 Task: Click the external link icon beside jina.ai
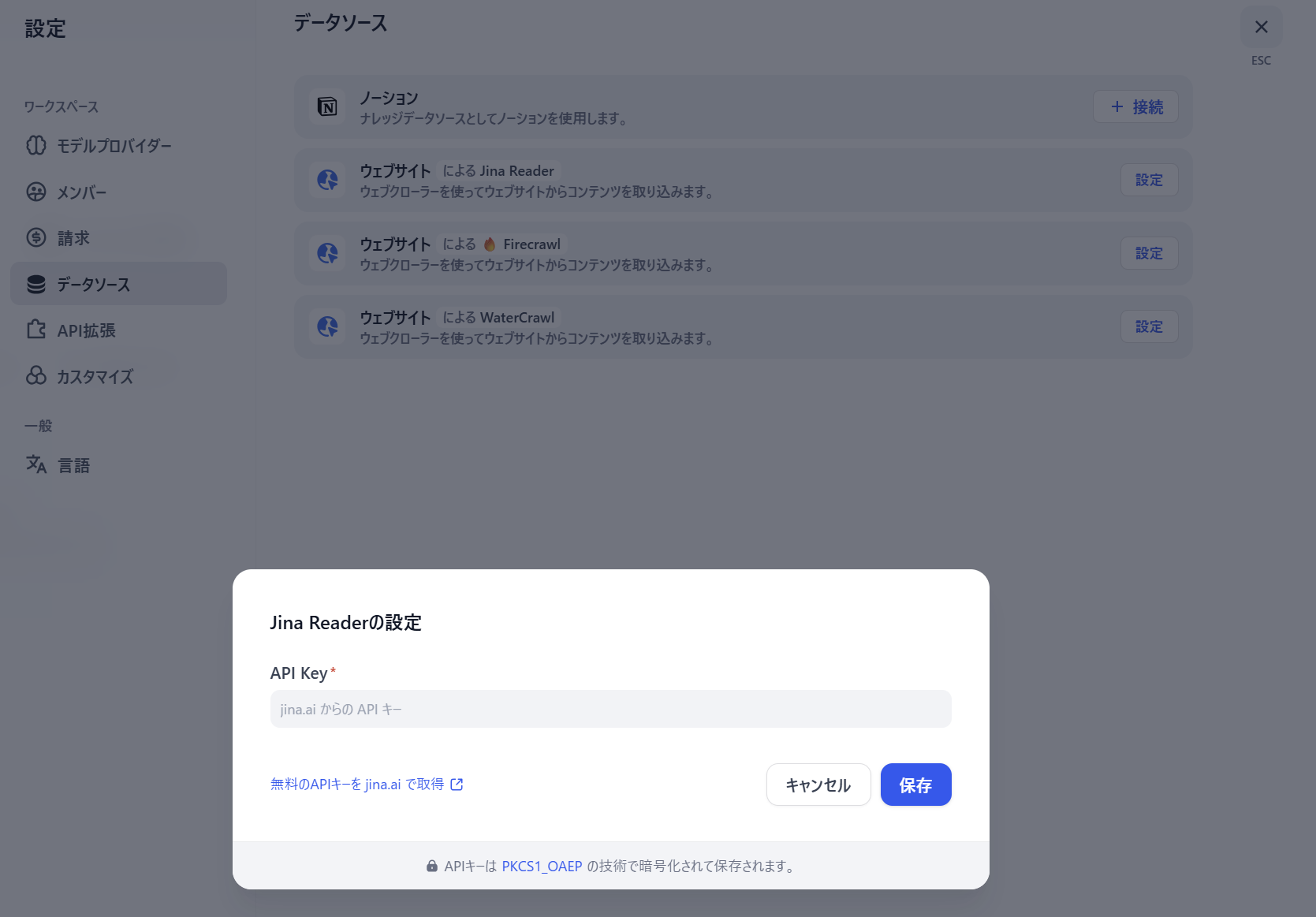click(457, 784)
